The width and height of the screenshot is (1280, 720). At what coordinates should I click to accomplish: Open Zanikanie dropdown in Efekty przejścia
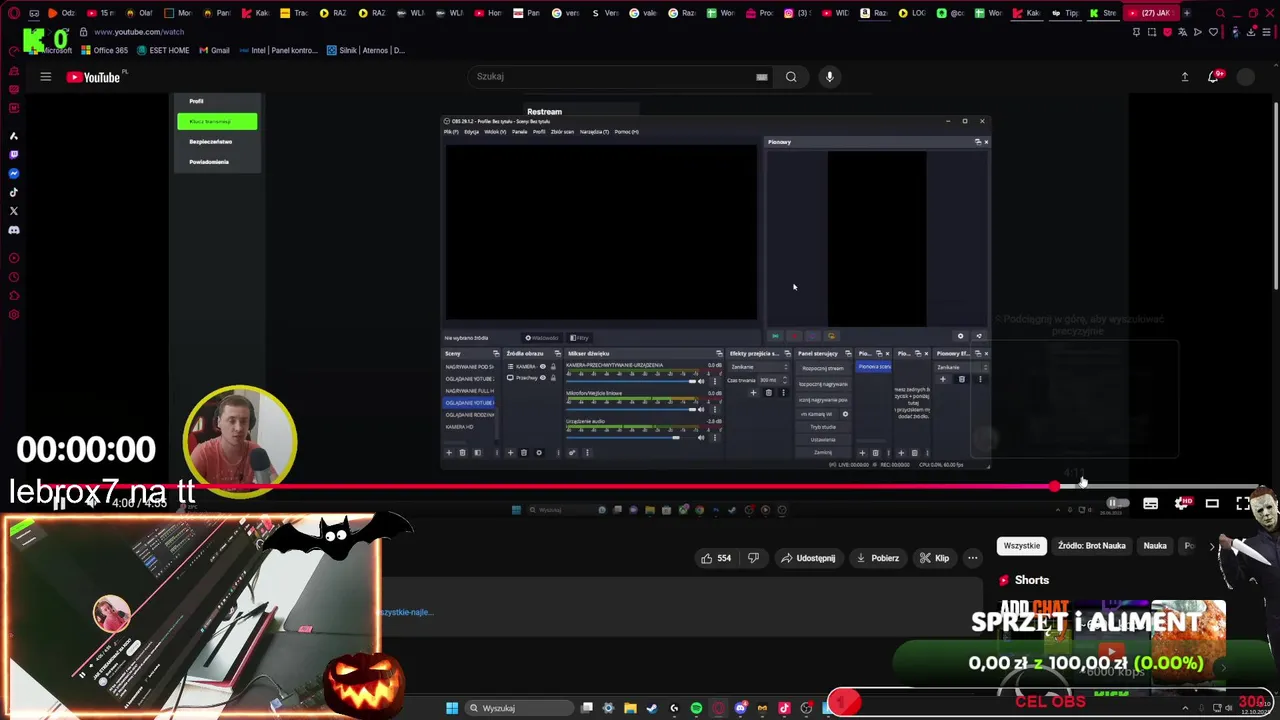click(x=759, y=367)
